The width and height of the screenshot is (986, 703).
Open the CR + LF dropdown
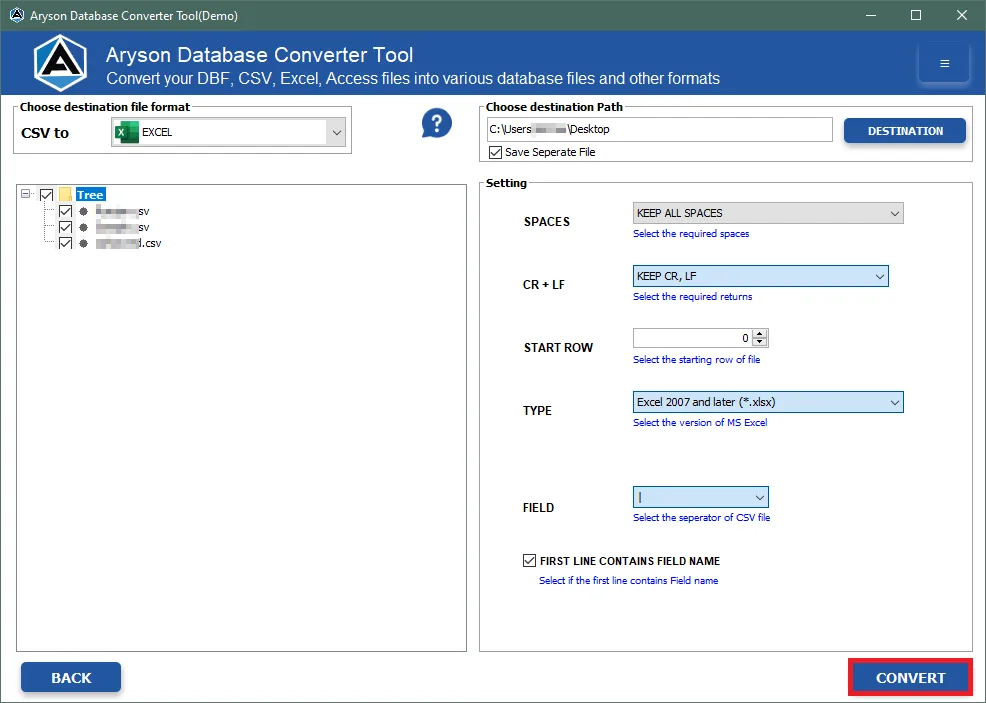click(760, 276)
